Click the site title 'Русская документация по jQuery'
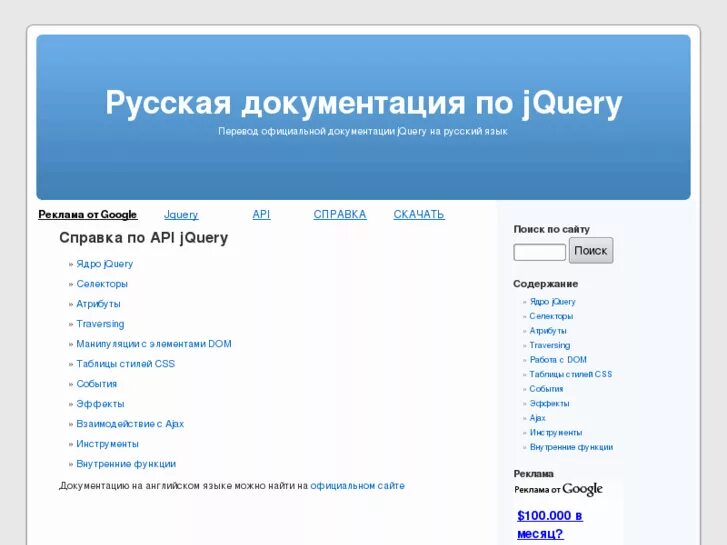This screenshot has height=545, width=727. (x=364, y=103)
